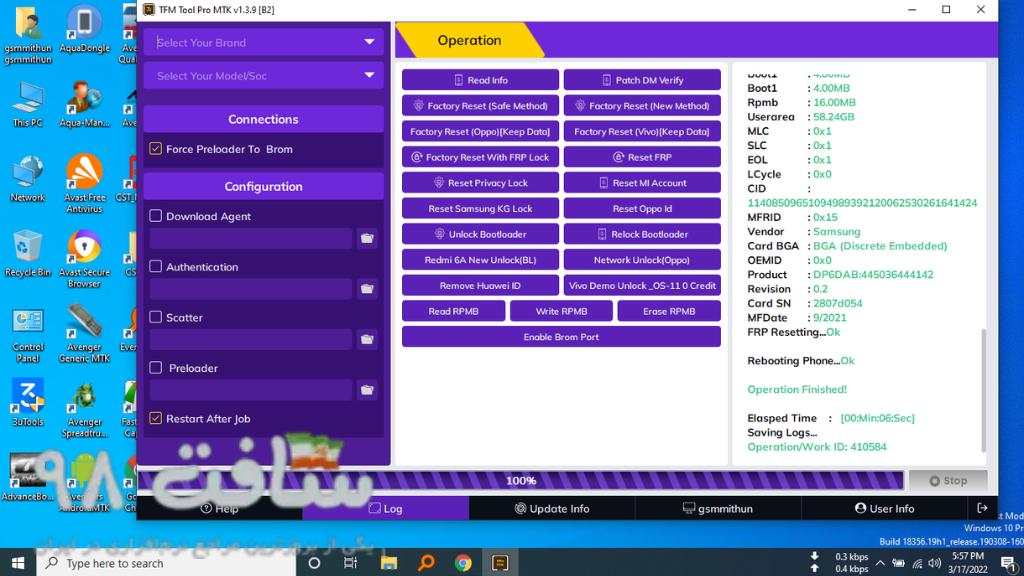This screenshot has width=1024, height=576.
Task: Open Network desktop icon
Action: (27, 179)
